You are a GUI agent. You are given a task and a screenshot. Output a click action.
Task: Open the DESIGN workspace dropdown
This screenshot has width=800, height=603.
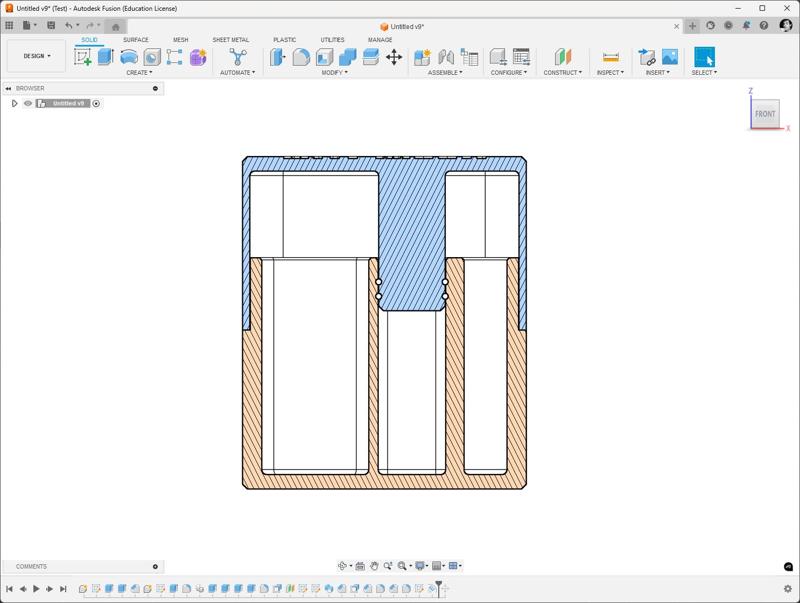pyautogui.click(x=37, y=56)
